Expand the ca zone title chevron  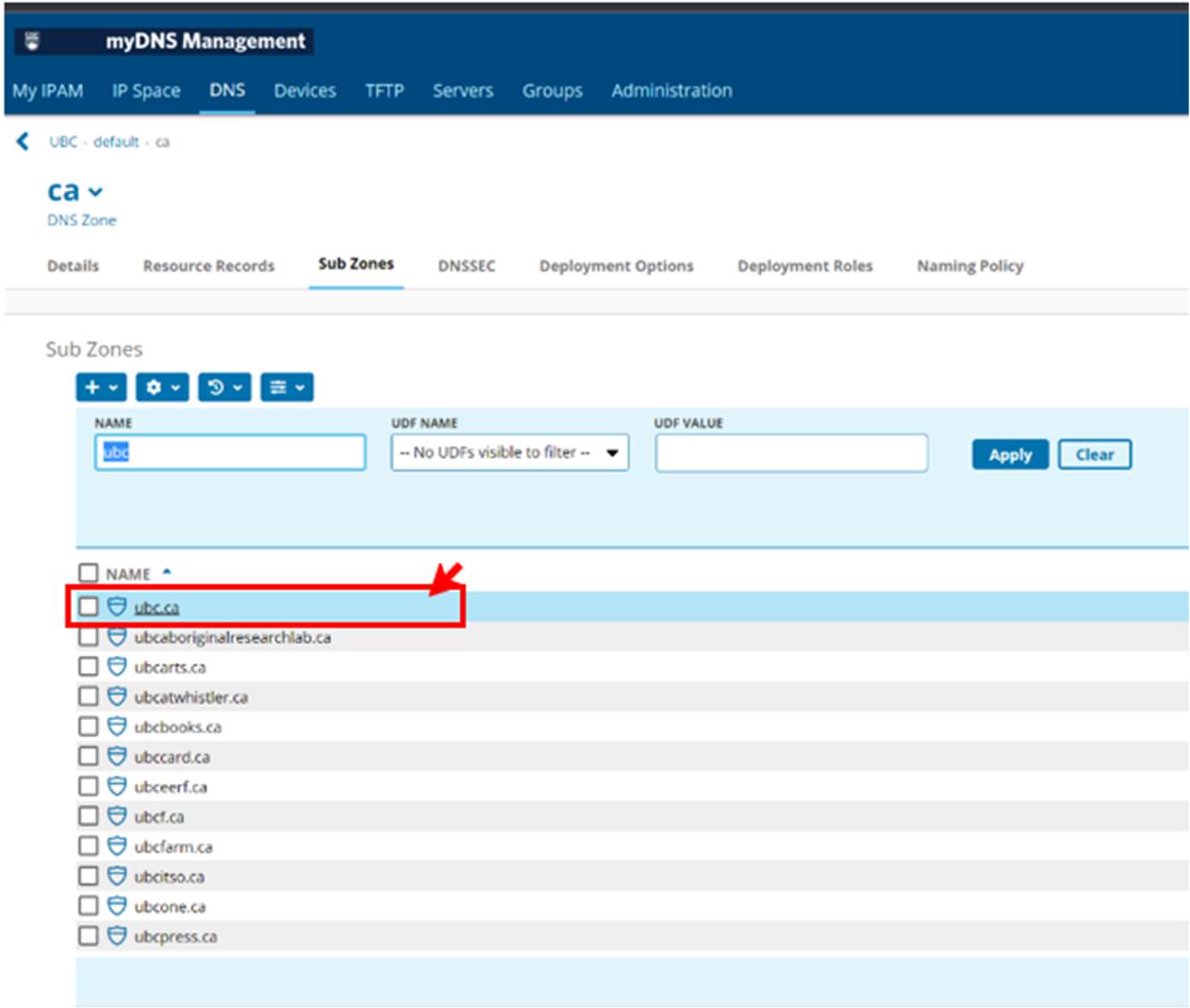(x=96, y=192)
